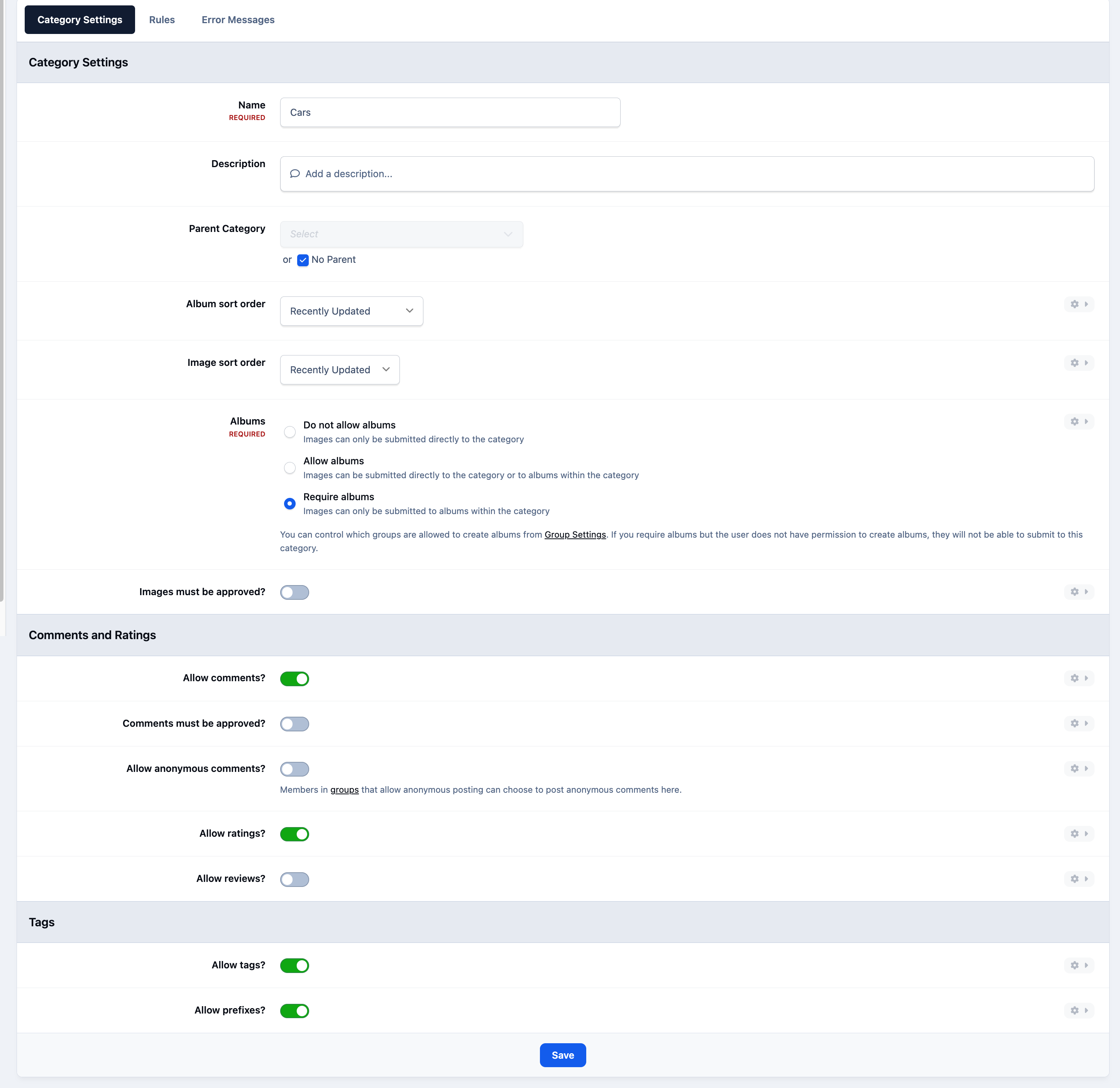
Task: Switch to the Rules tab
Action: point(162,20)
